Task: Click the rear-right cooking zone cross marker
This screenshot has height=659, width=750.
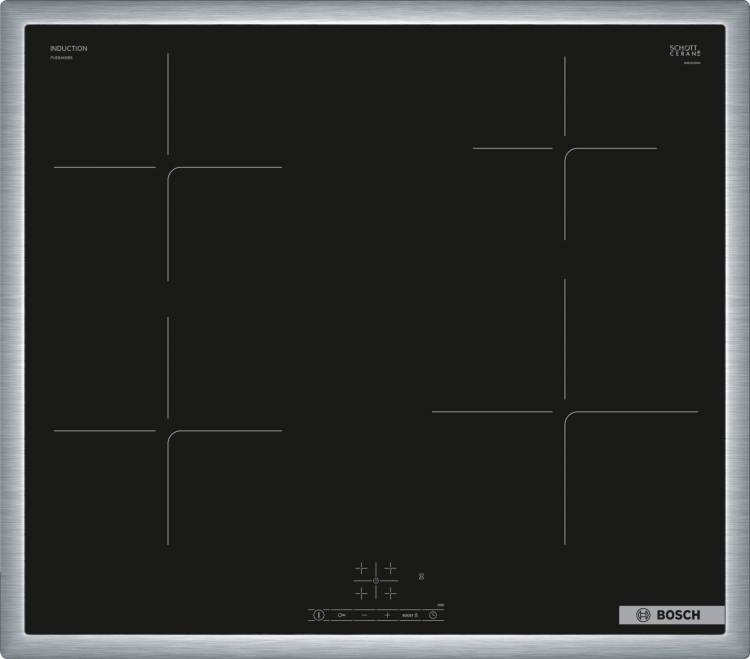Action: pos(565,149)
